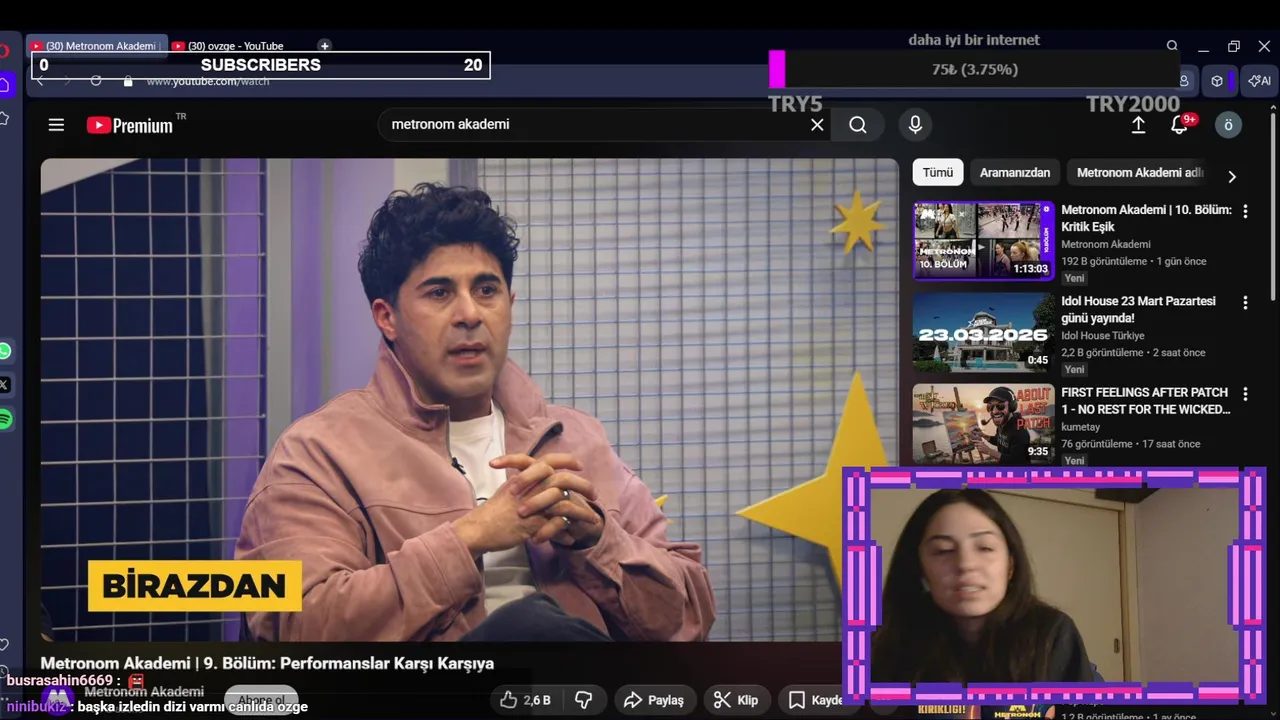
Task: Open the YouTube hamburger guide menu
Action: tap(56, 125)
